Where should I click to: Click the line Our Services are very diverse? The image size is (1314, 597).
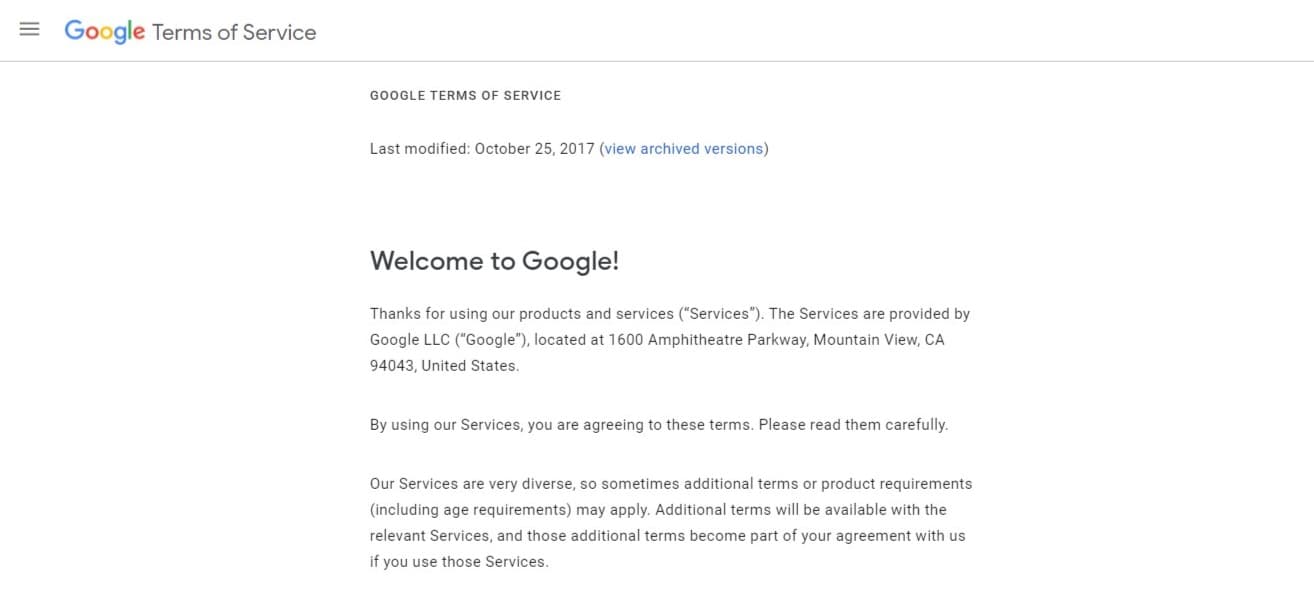pos(671,483)
